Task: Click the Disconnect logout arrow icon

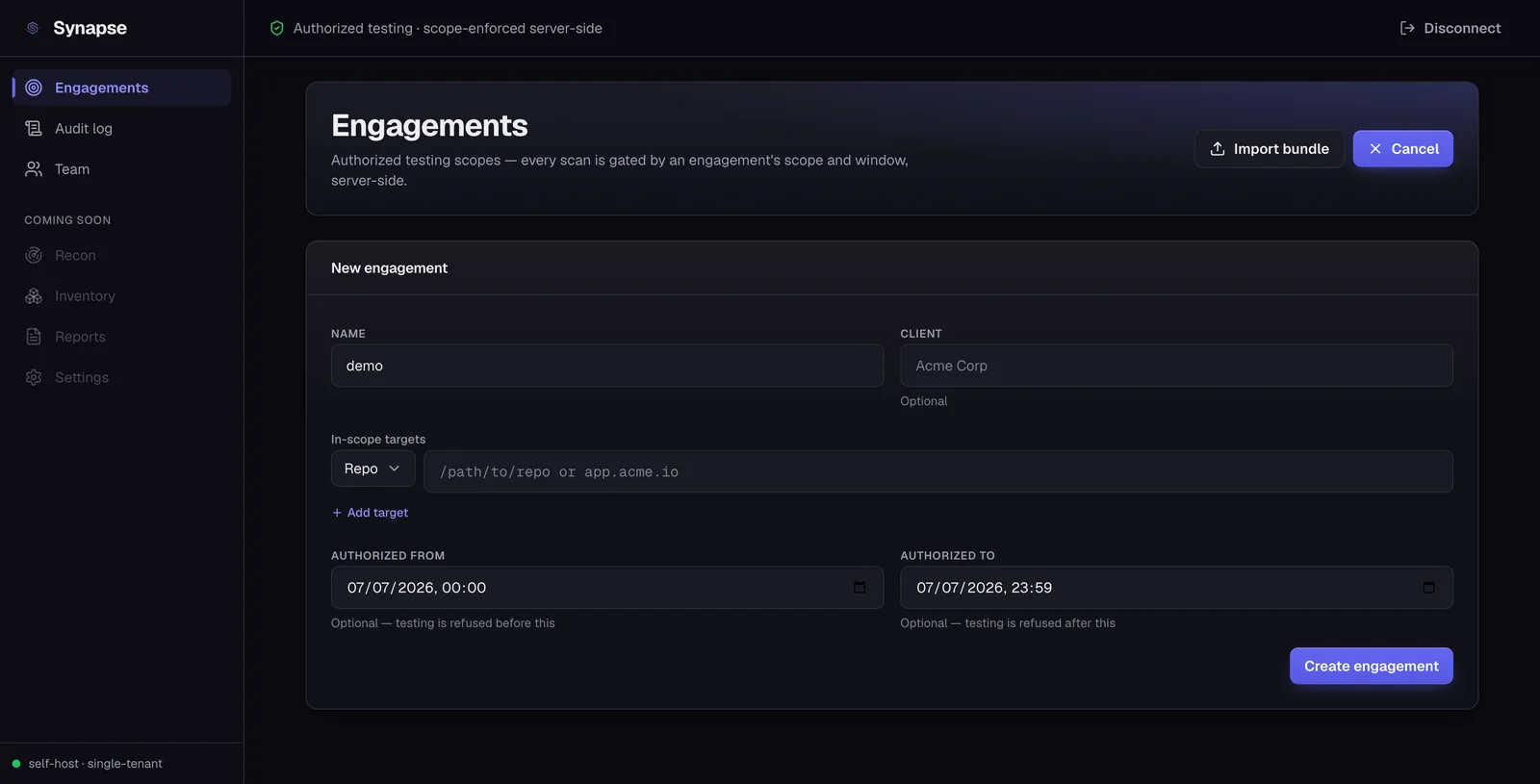Action: pyautogui.click(x=1407, y=28)
